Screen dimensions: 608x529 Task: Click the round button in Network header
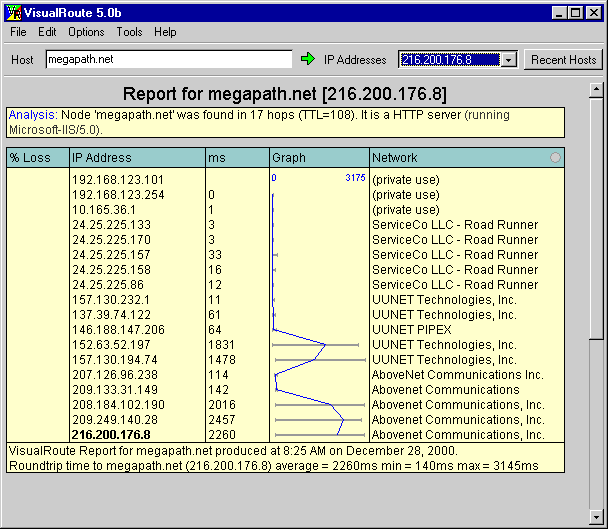coord(555,157)
